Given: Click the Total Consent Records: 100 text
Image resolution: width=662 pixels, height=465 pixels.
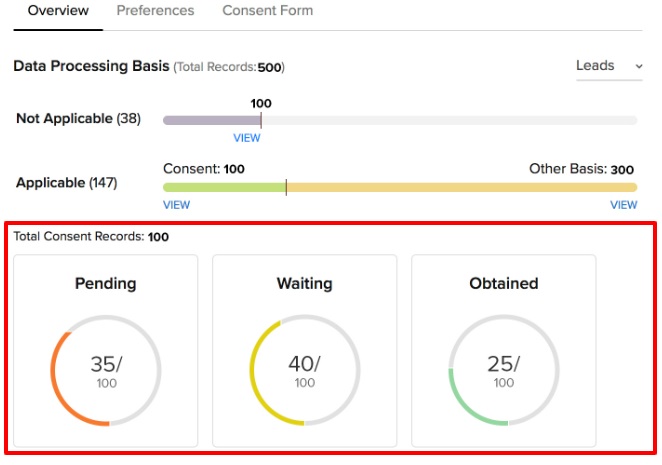Looking at the screenshot, I should pyautogui.click(x=91, y=237).
